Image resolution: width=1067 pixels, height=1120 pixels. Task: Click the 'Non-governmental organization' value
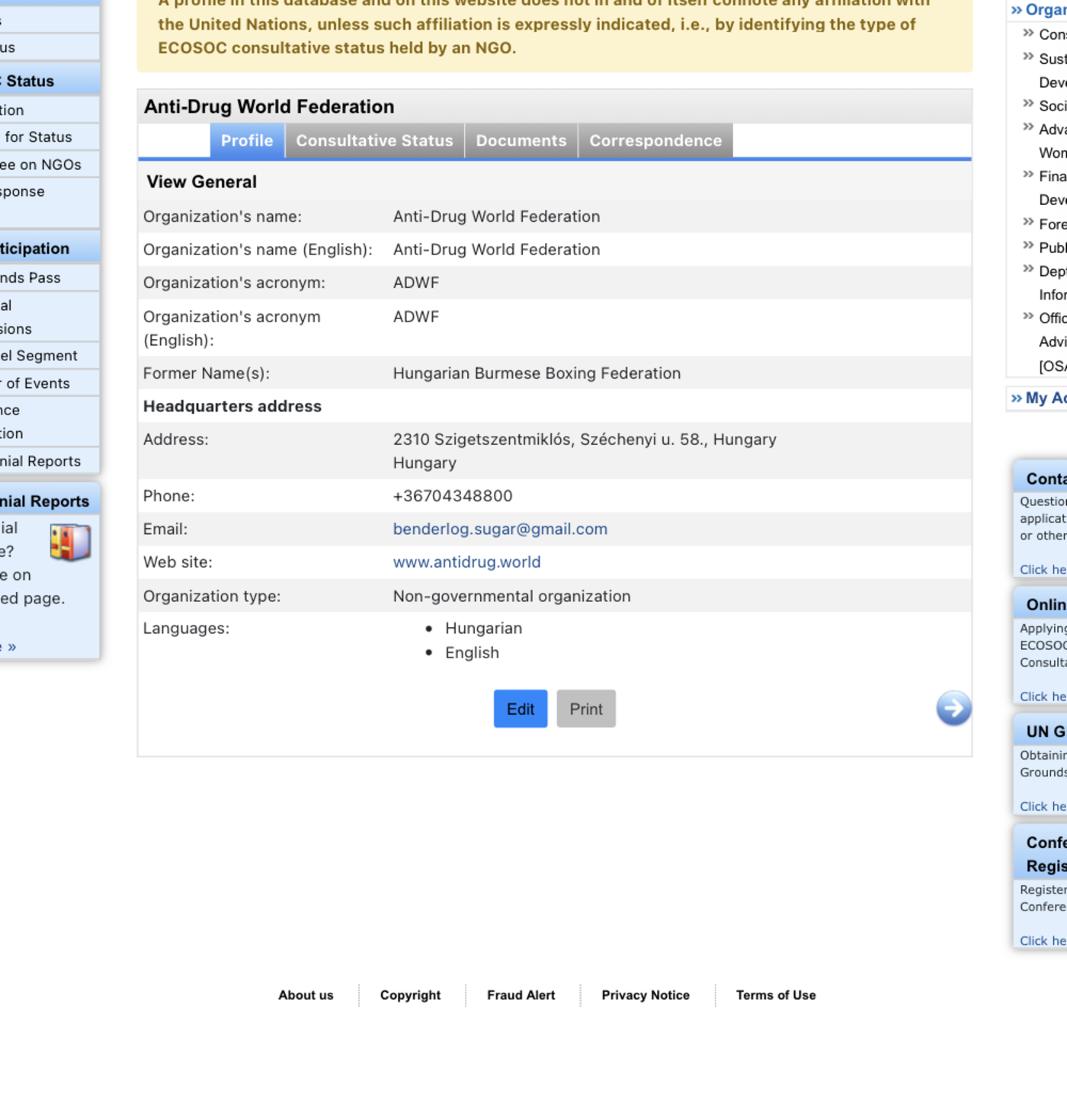[x=511, y=596]
